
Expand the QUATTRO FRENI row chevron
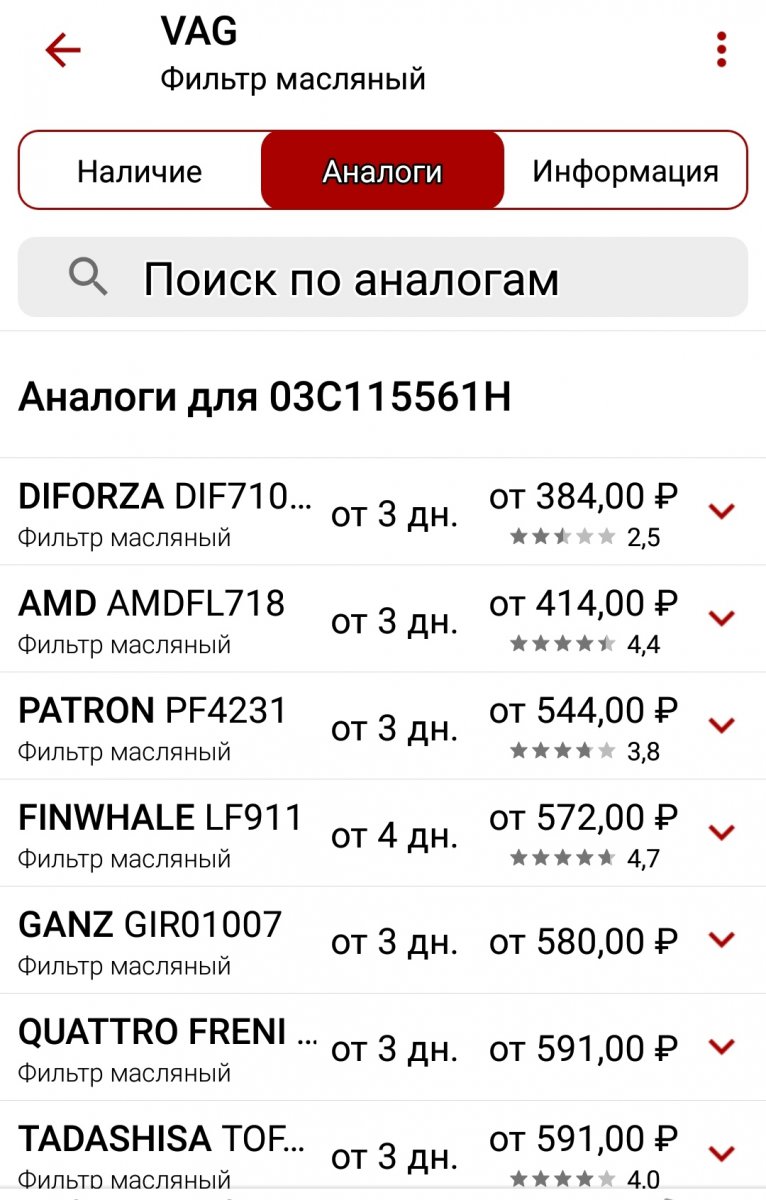(x=721, y=1047)
